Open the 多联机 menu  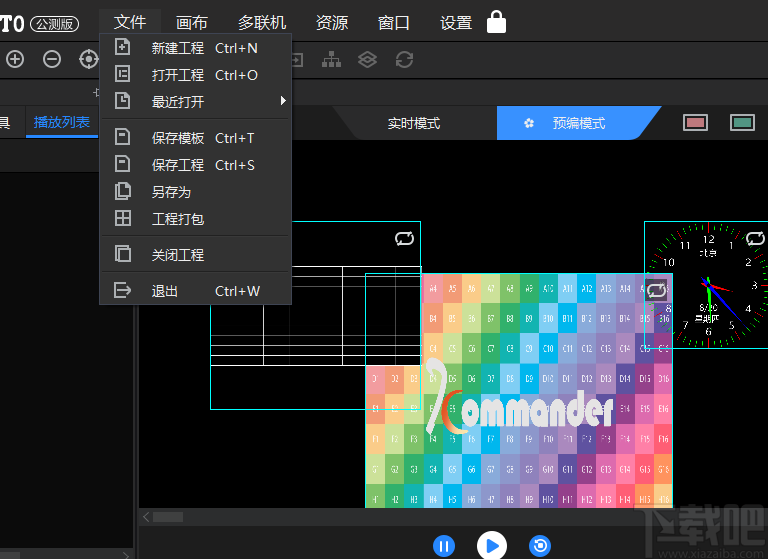[262, 23]
